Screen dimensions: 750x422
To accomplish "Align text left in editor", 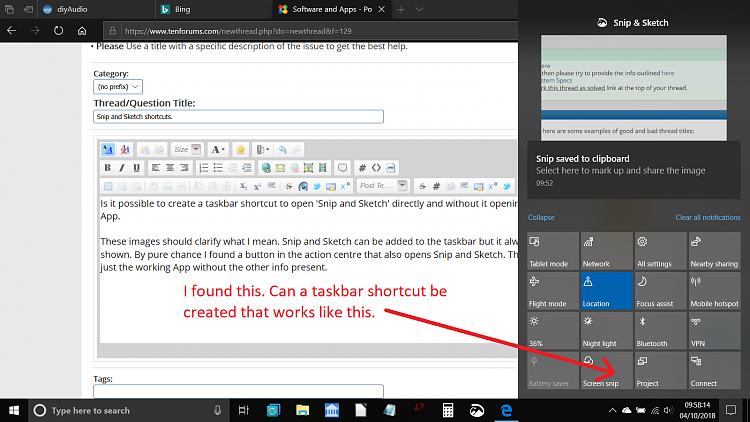I will (x=155, y=168).
